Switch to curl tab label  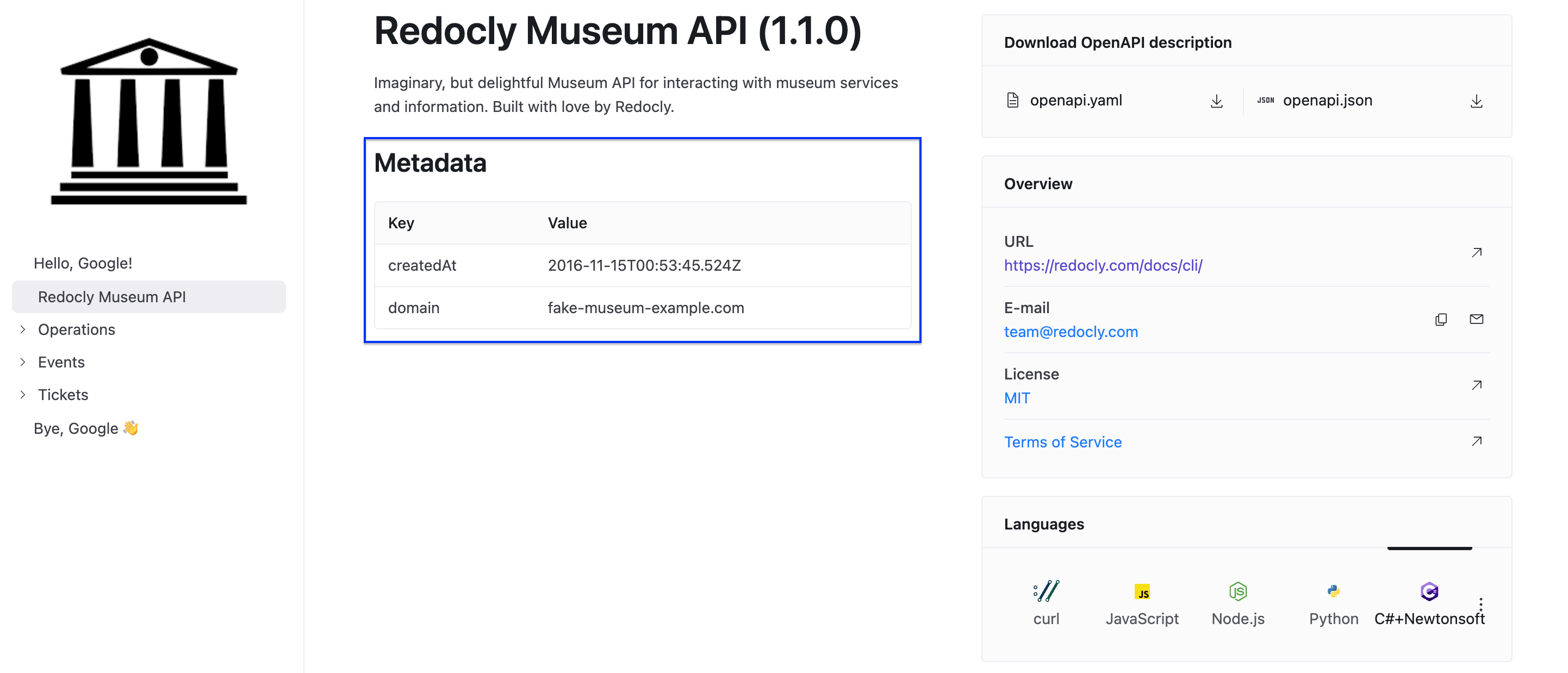coord(1046,619)
